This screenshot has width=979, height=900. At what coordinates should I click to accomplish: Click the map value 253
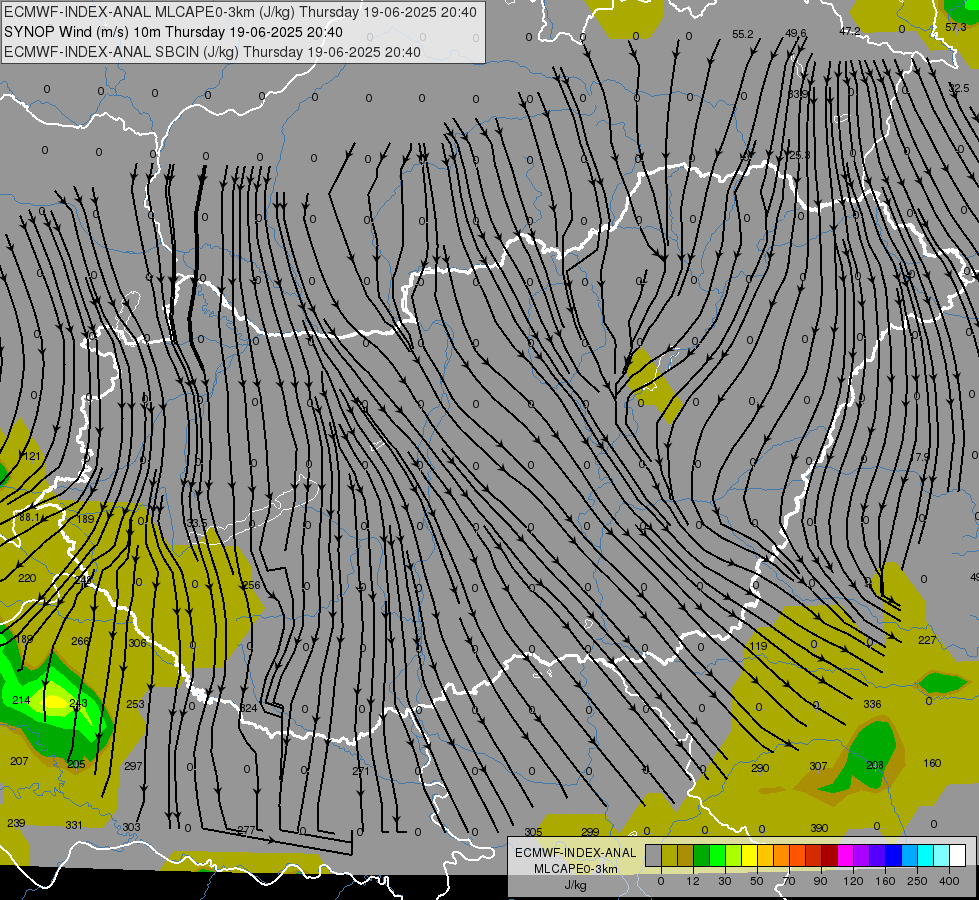point(135,705)
